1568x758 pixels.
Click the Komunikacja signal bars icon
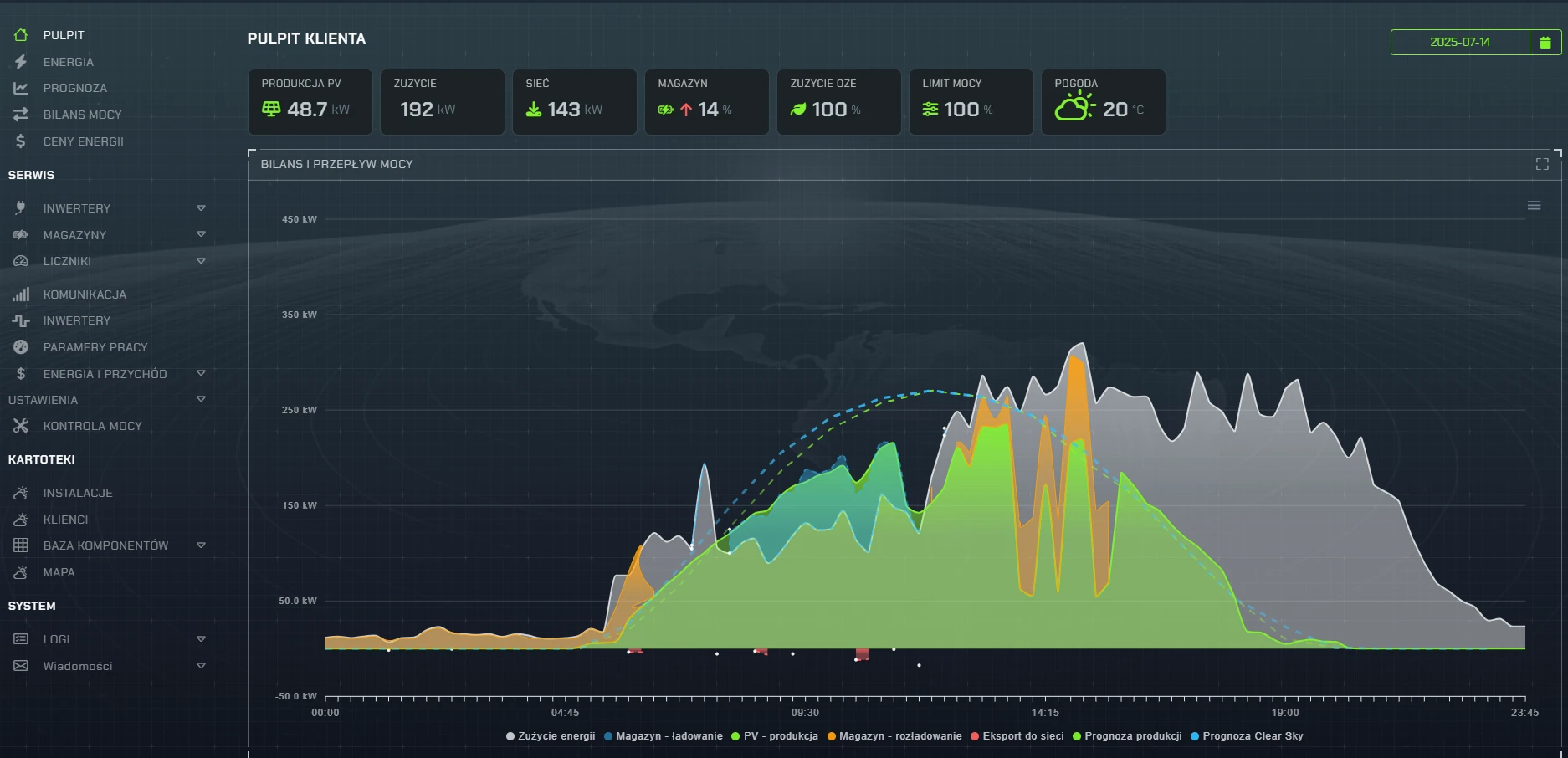21,294
